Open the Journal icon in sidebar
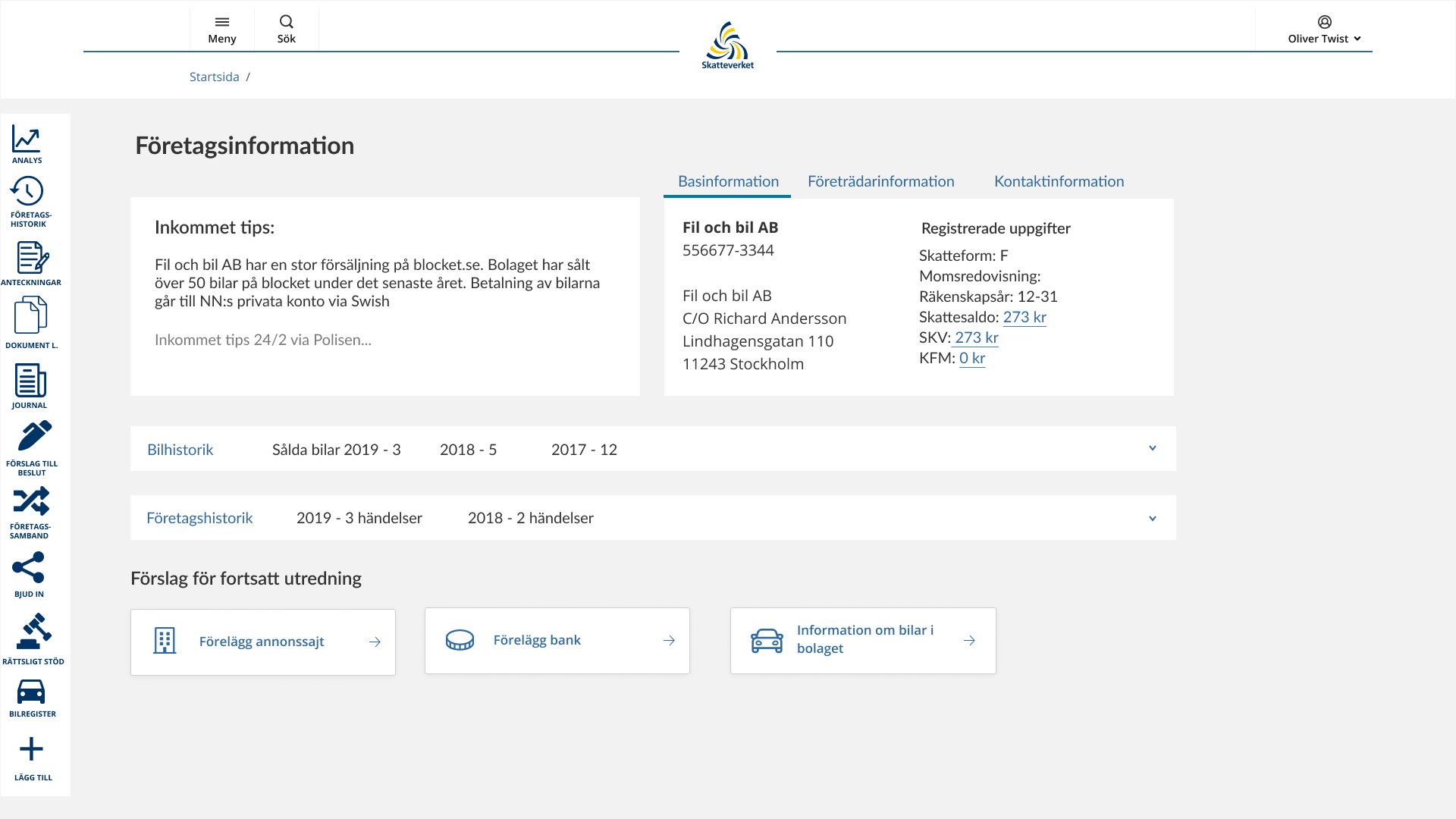Image resolution: width=1456 pixels, height=819 pixels. coord(30,381)
